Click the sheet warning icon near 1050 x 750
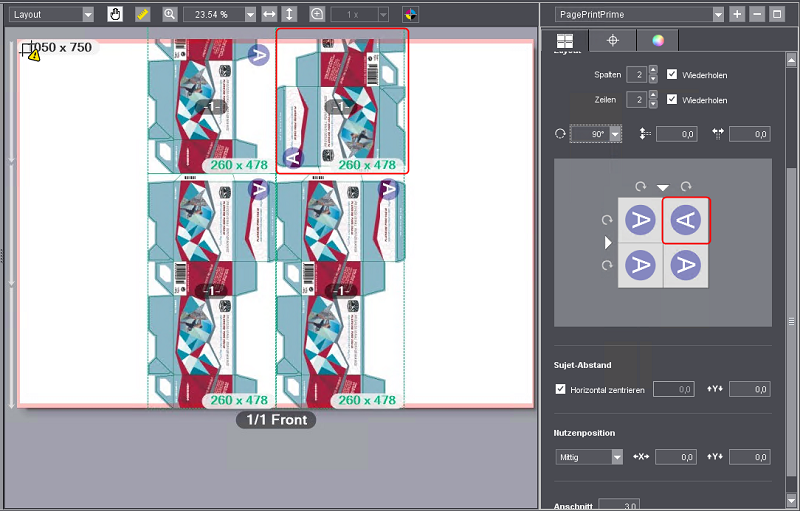800x511 pixels. click(34, 56)
